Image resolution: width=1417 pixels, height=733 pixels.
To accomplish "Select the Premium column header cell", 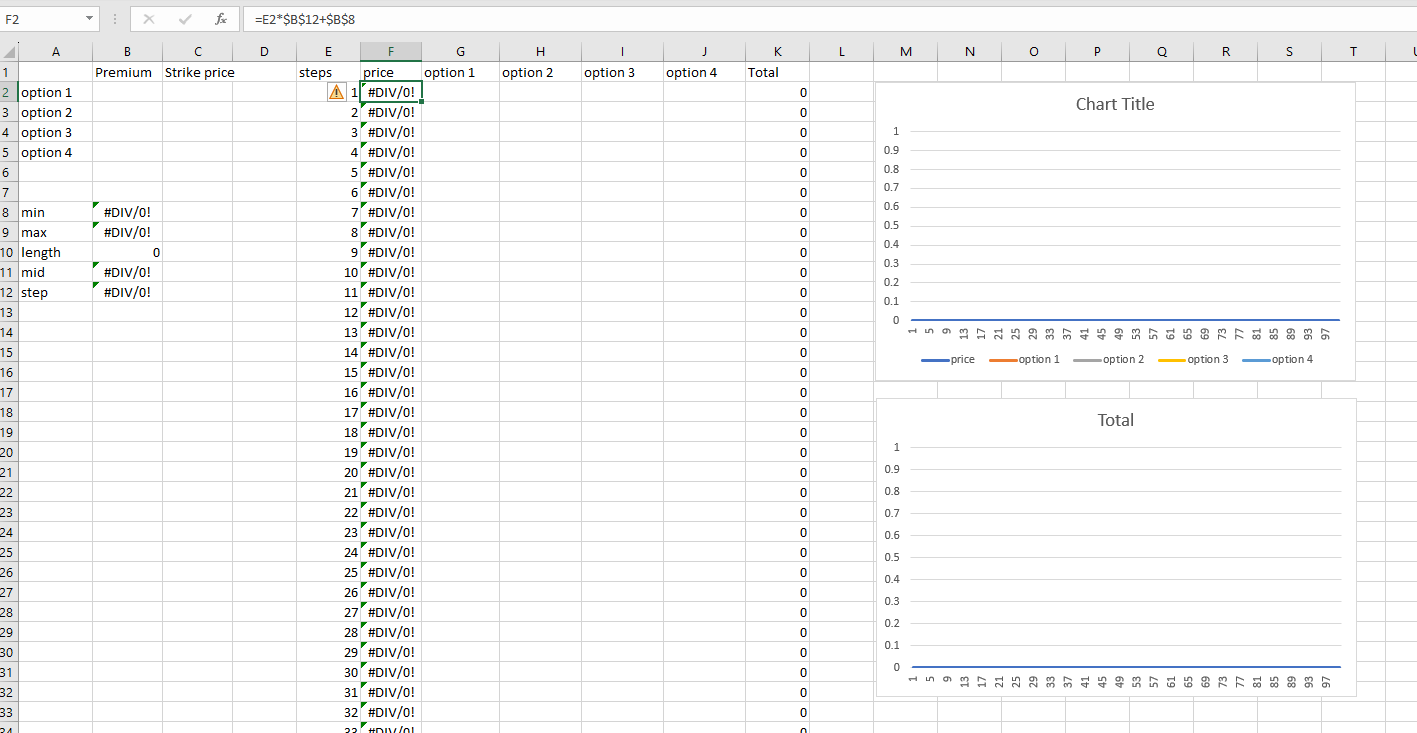I will (x=127, y=71).
